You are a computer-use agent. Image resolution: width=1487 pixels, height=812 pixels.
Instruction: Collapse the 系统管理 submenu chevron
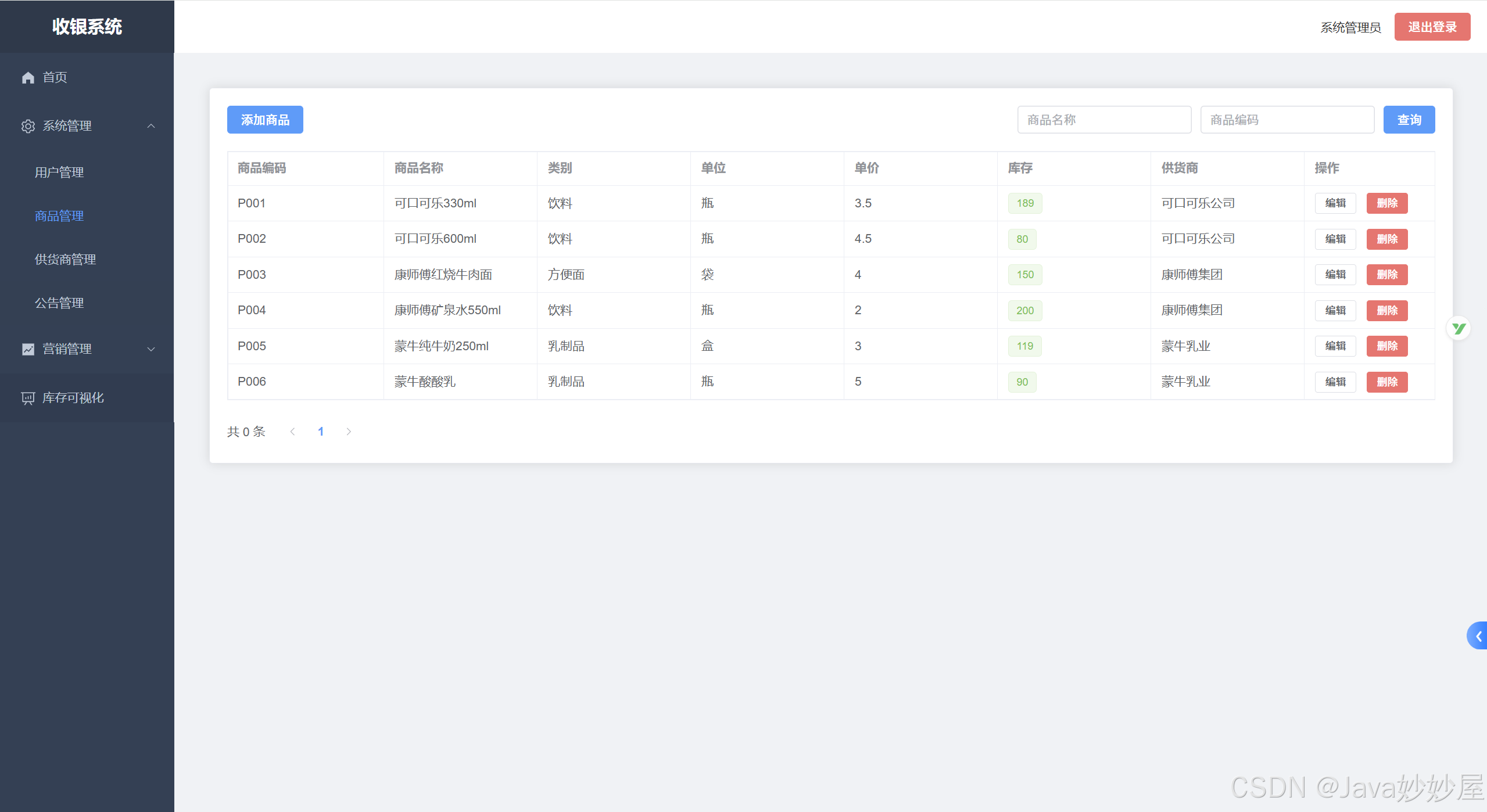[151, 126]
